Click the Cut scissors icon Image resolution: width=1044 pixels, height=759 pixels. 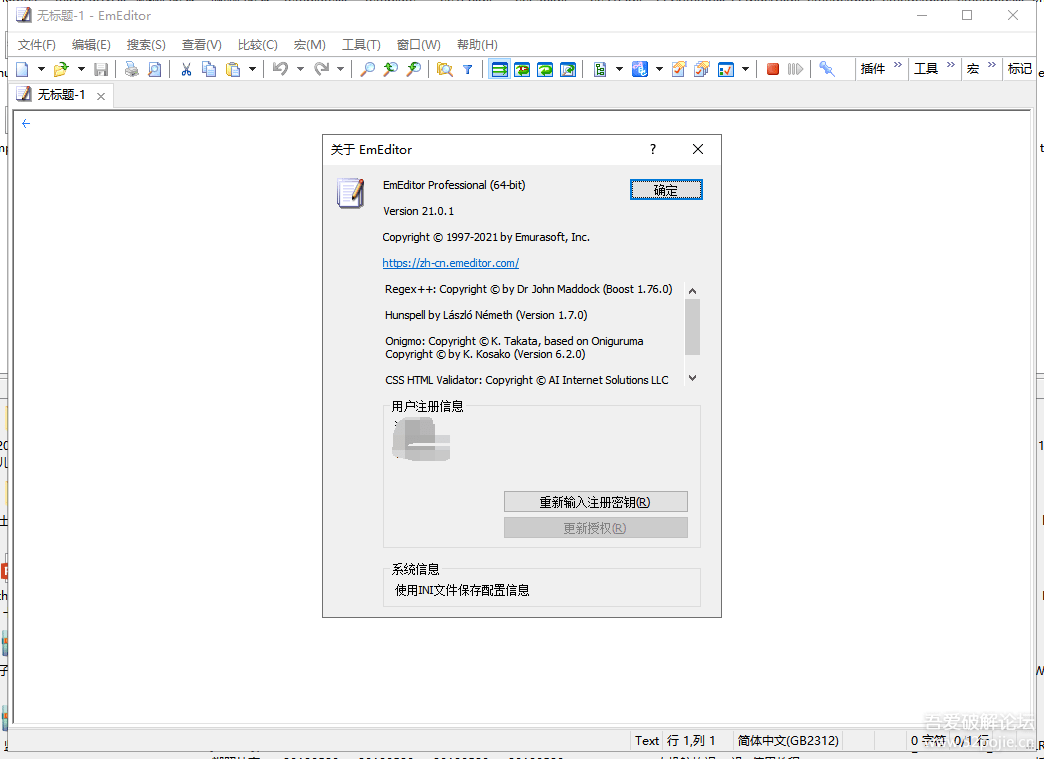coord(186,69)
